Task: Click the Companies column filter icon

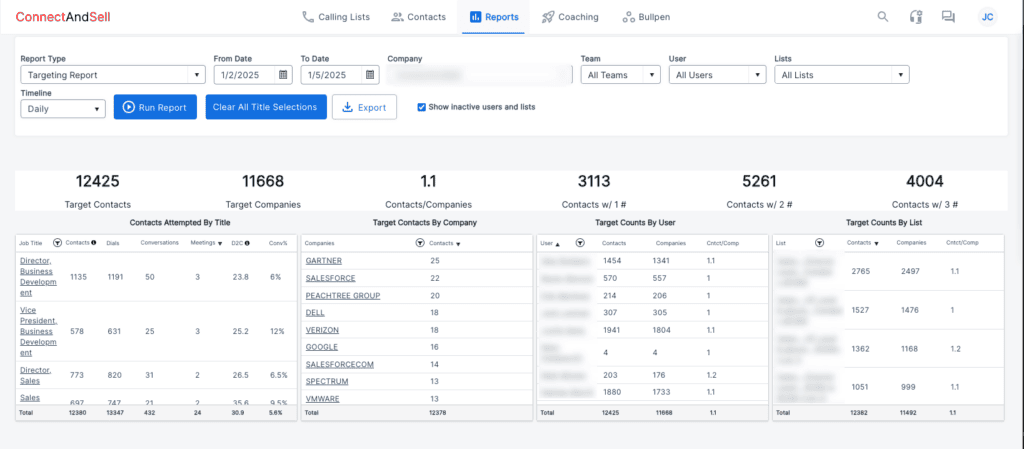Action: (420, 243)
